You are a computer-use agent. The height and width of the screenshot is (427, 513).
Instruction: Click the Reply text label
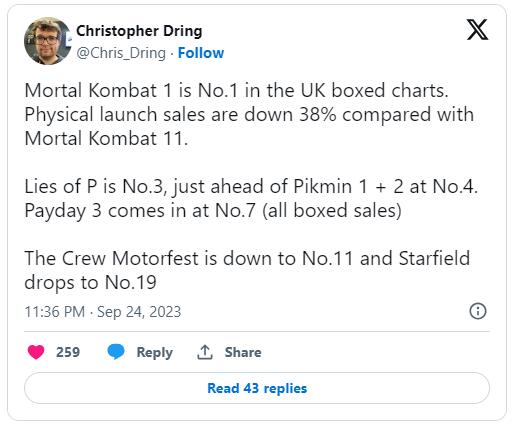coord(155,353)
